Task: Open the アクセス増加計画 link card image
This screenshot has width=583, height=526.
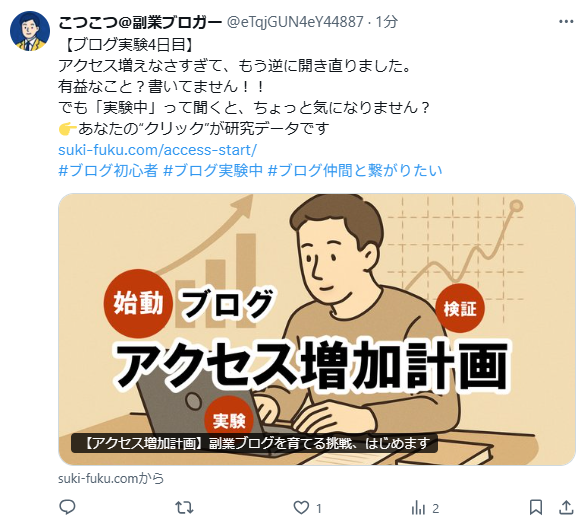Action: (x=317, y=329)
